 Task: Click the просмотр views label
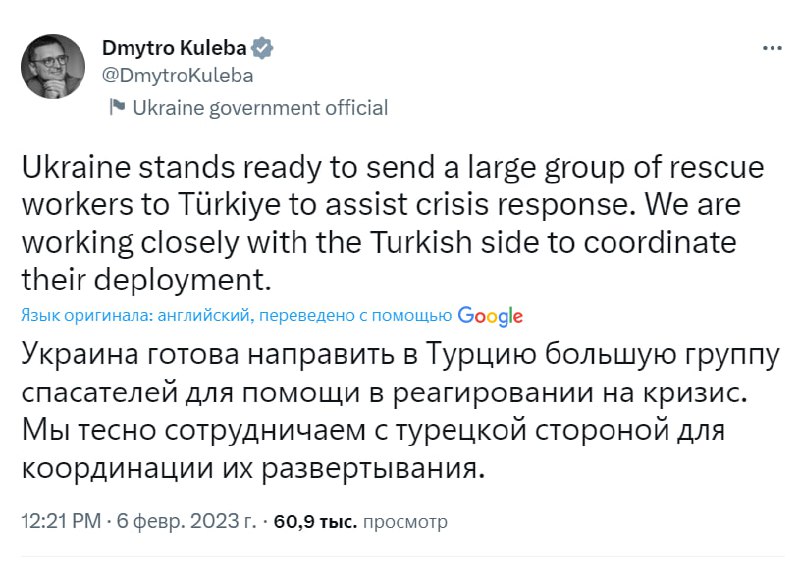coord(404,521)
